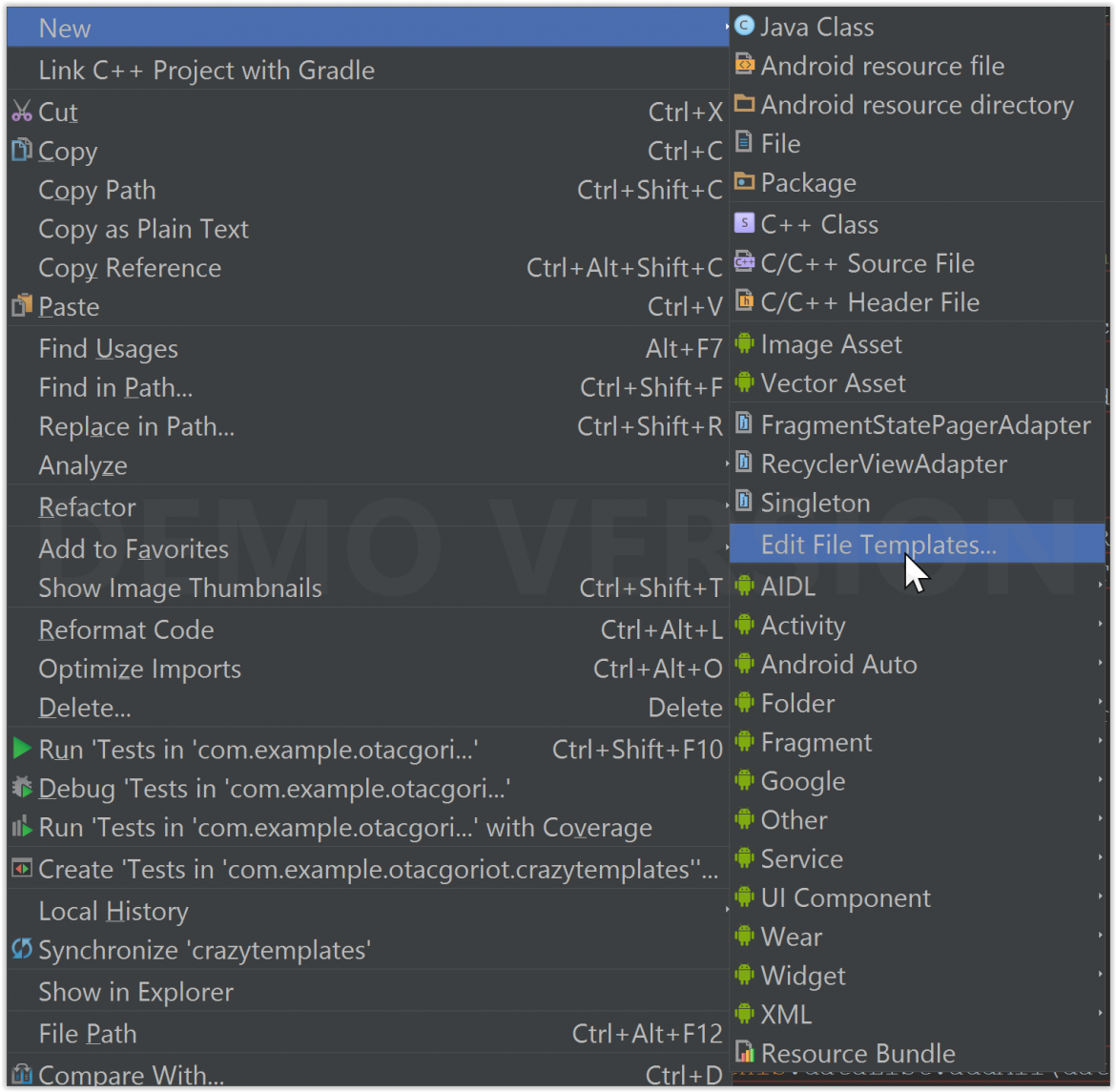Click the Android resource directory folder icon
Viewport: 1116px width, 1092px height.
pyautogui.click(x=744, y=103)
